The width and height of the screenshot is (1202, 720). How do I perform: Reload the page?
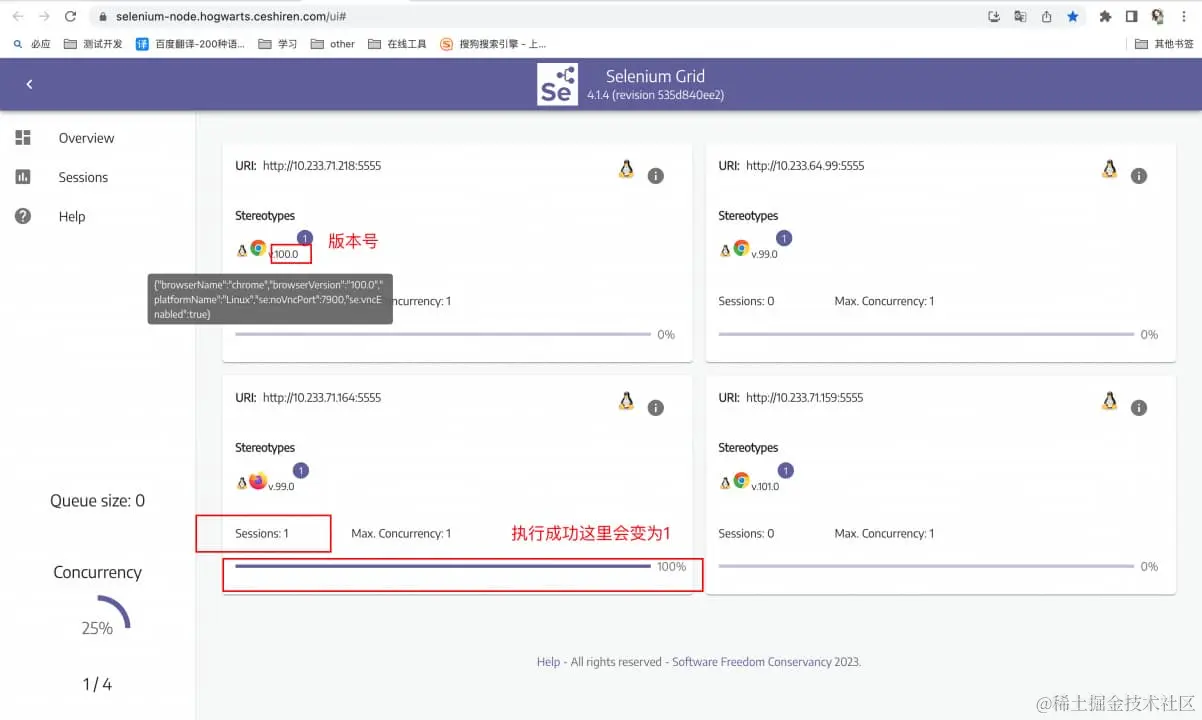(70, 16)
